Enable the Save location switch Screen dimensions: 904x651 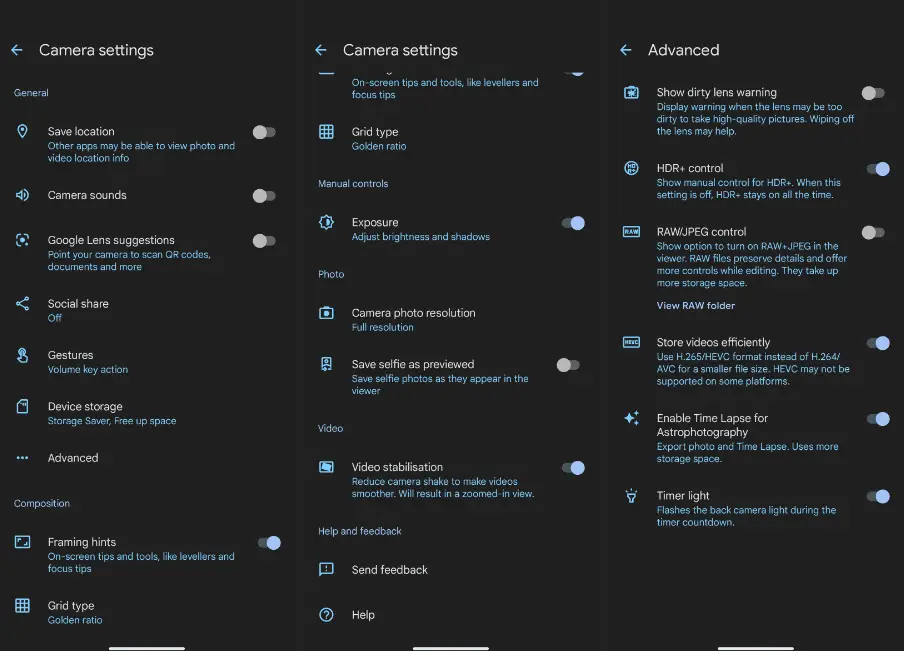click(x=264, y=132)
